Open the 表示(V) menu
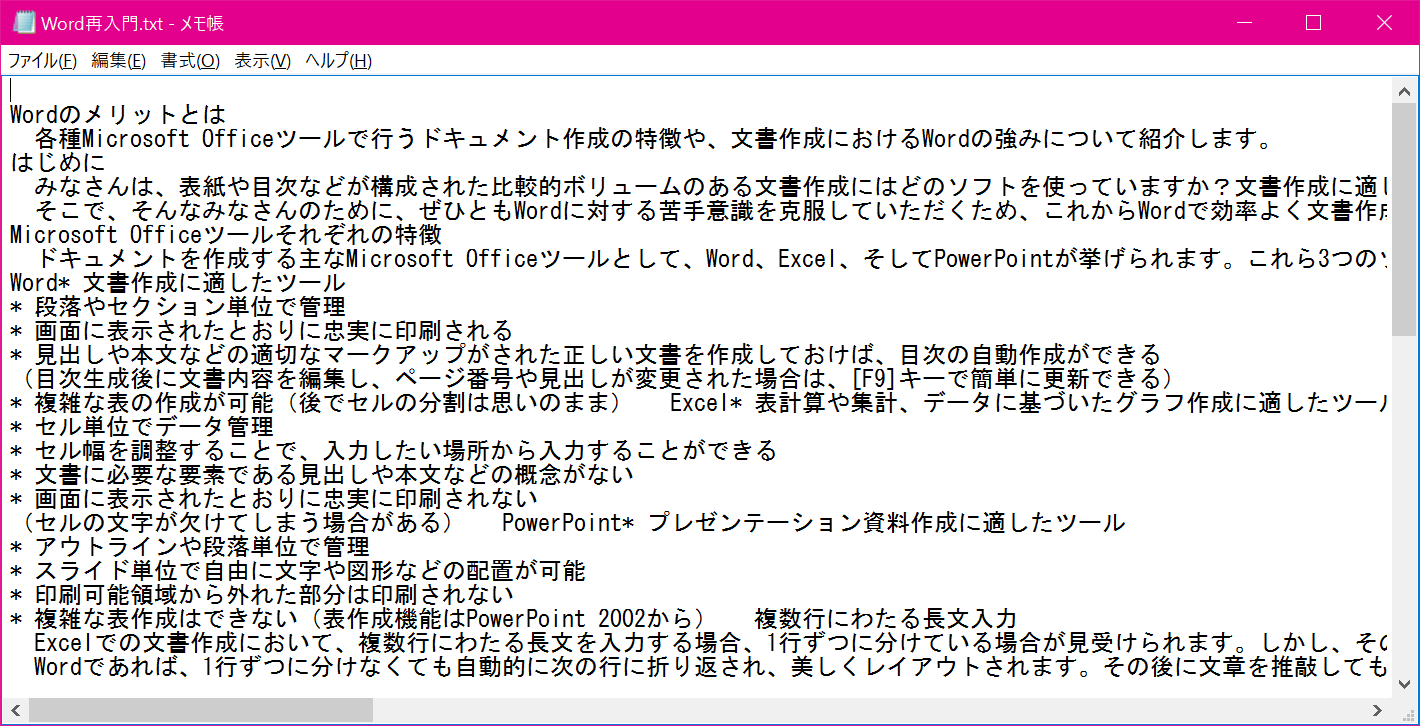The height and width of the screenshot is (726, 1420). pos(262,61)
